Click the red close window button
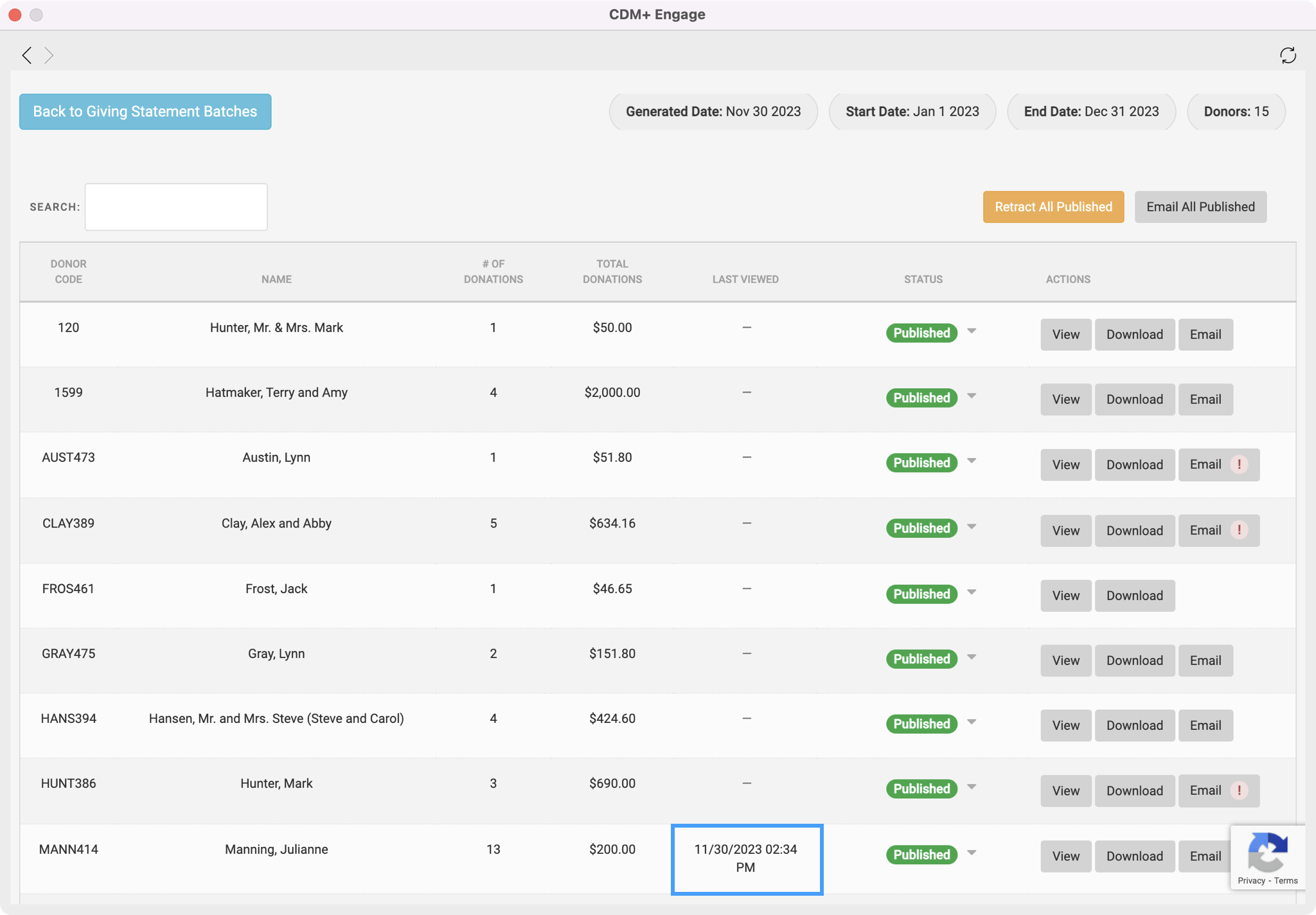 [15, 14]
